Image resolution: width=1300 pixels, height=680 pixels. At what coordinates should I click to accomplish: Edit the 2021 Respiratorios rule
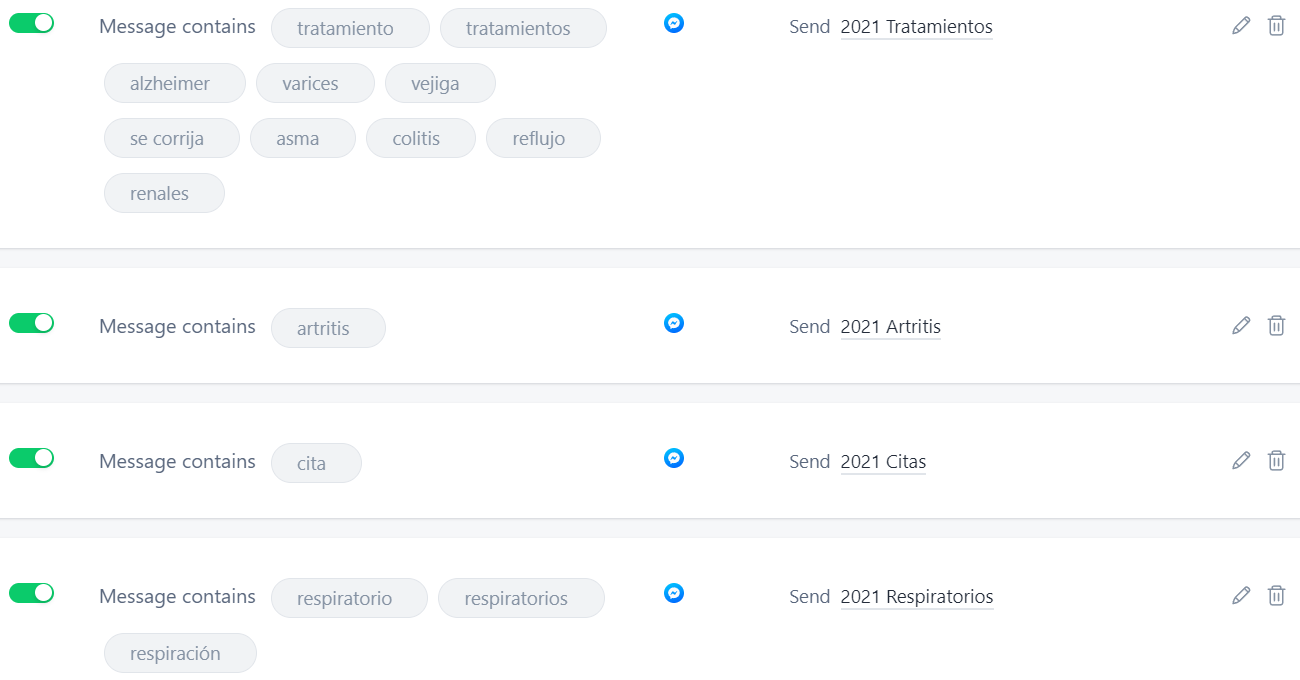(x=1241, y=595)
